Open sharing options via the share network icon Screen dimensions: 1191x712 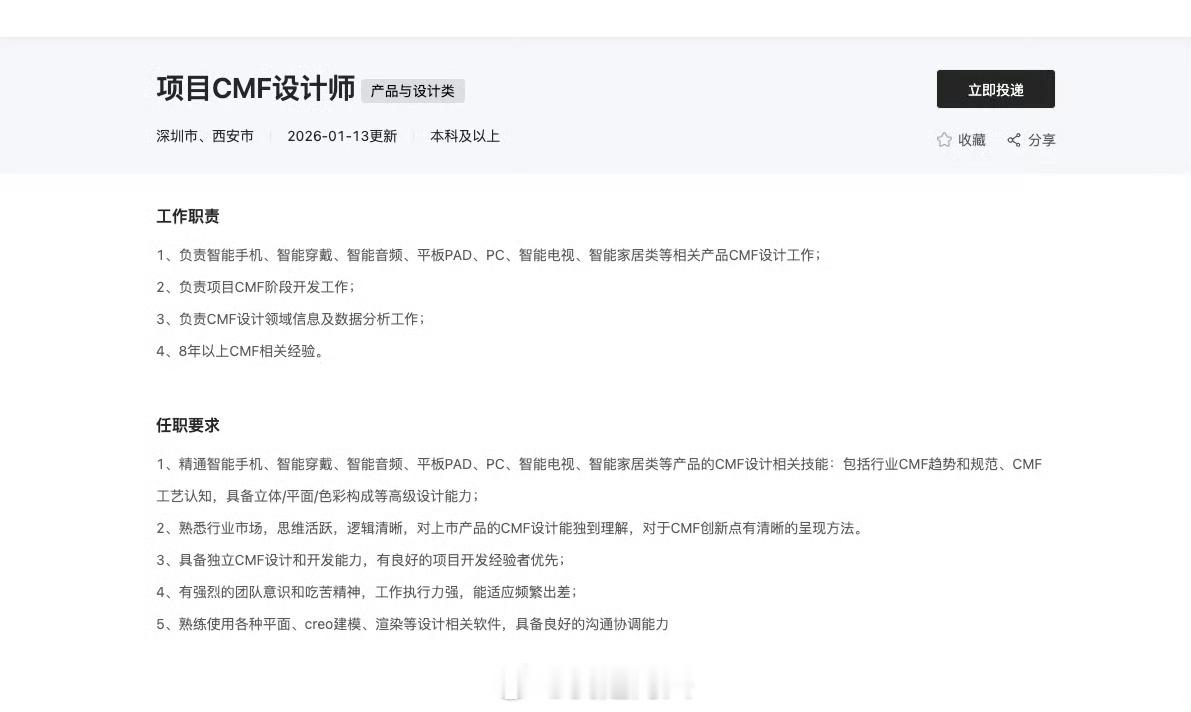[x=1014, y=140]
